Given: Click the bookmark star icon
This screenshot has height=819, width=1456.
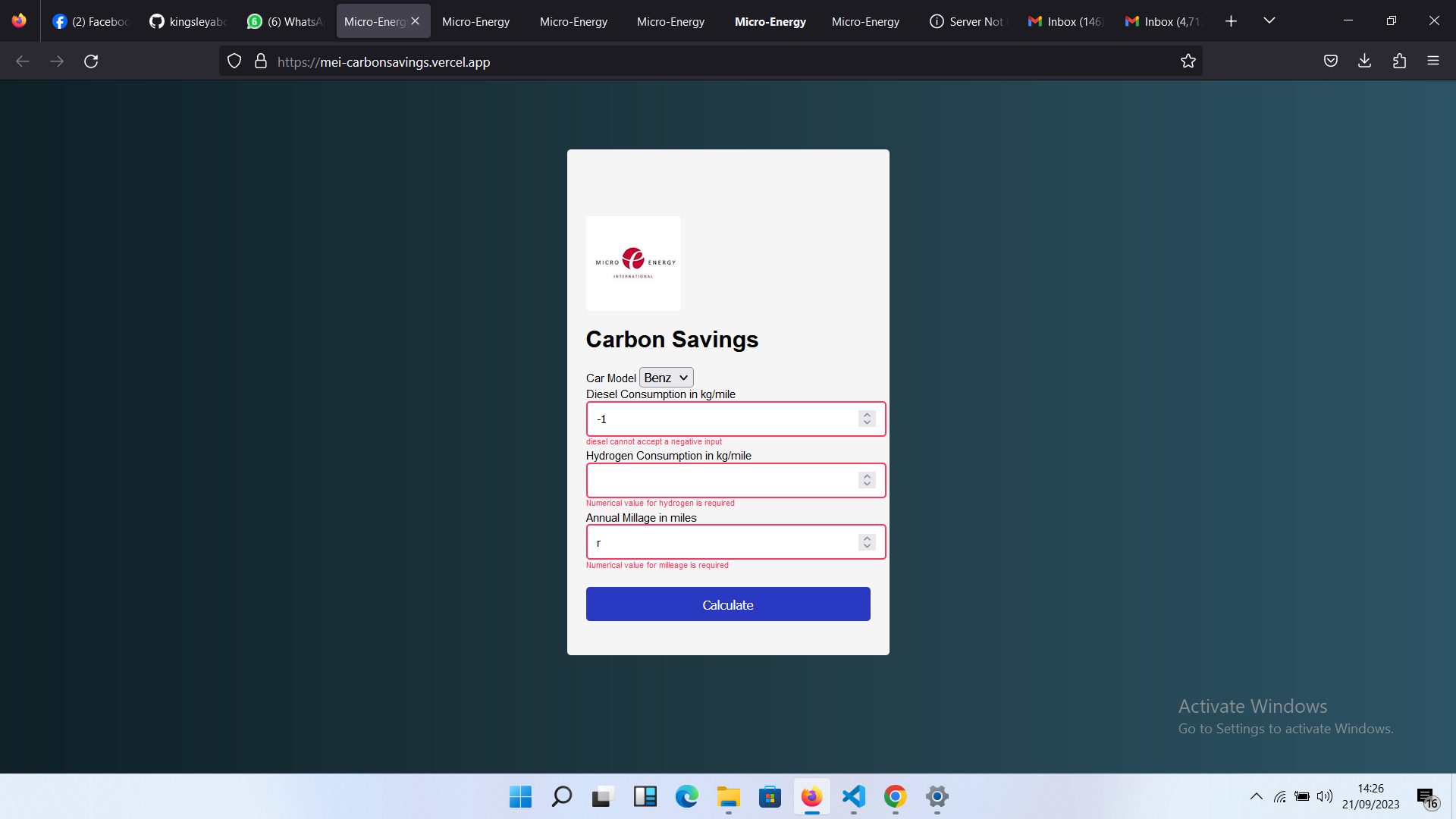Looking at the screenshot, I should (1188, 61).
